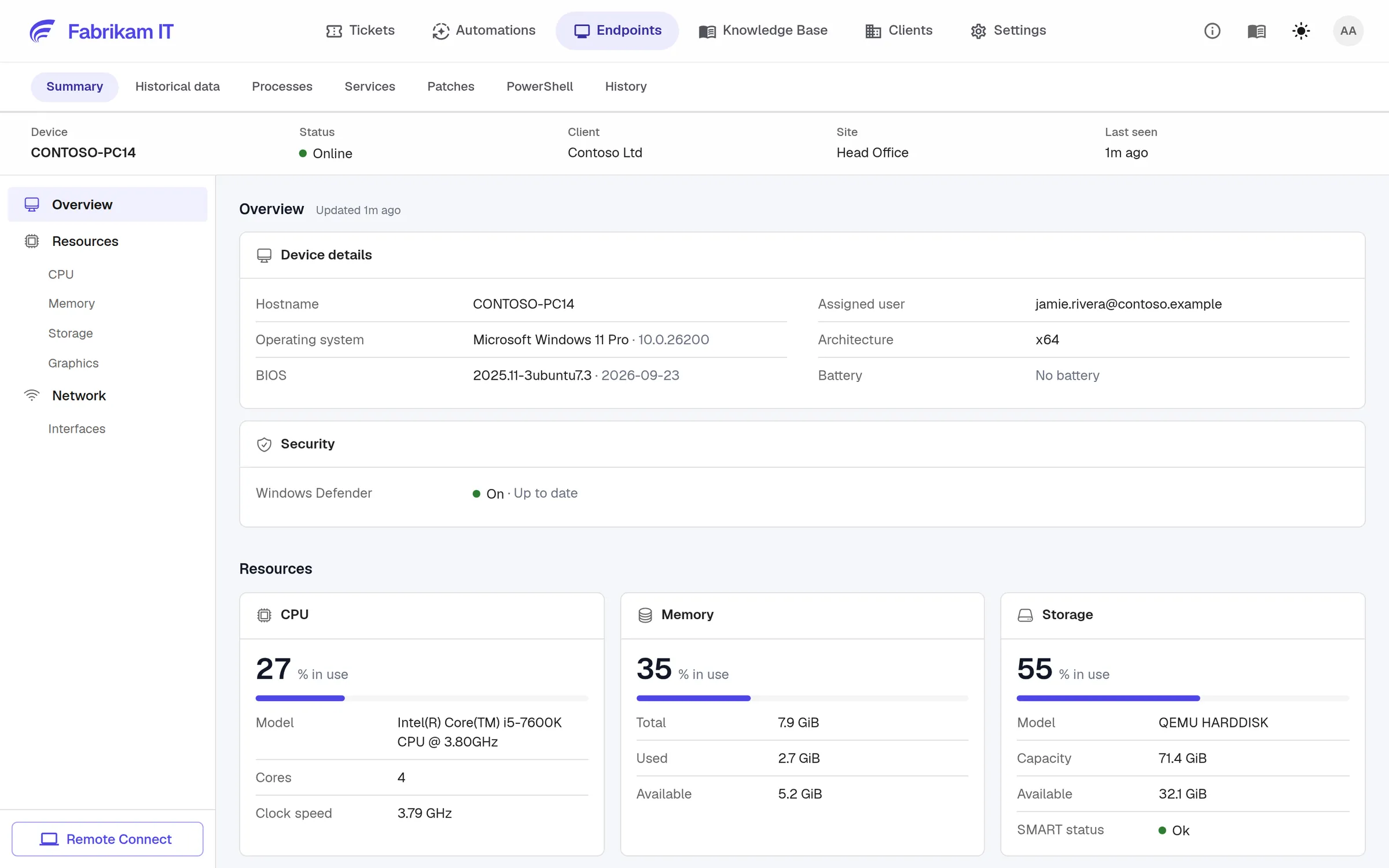Click the Knowledge Base book icon in navigation

(x=707, y=31)
